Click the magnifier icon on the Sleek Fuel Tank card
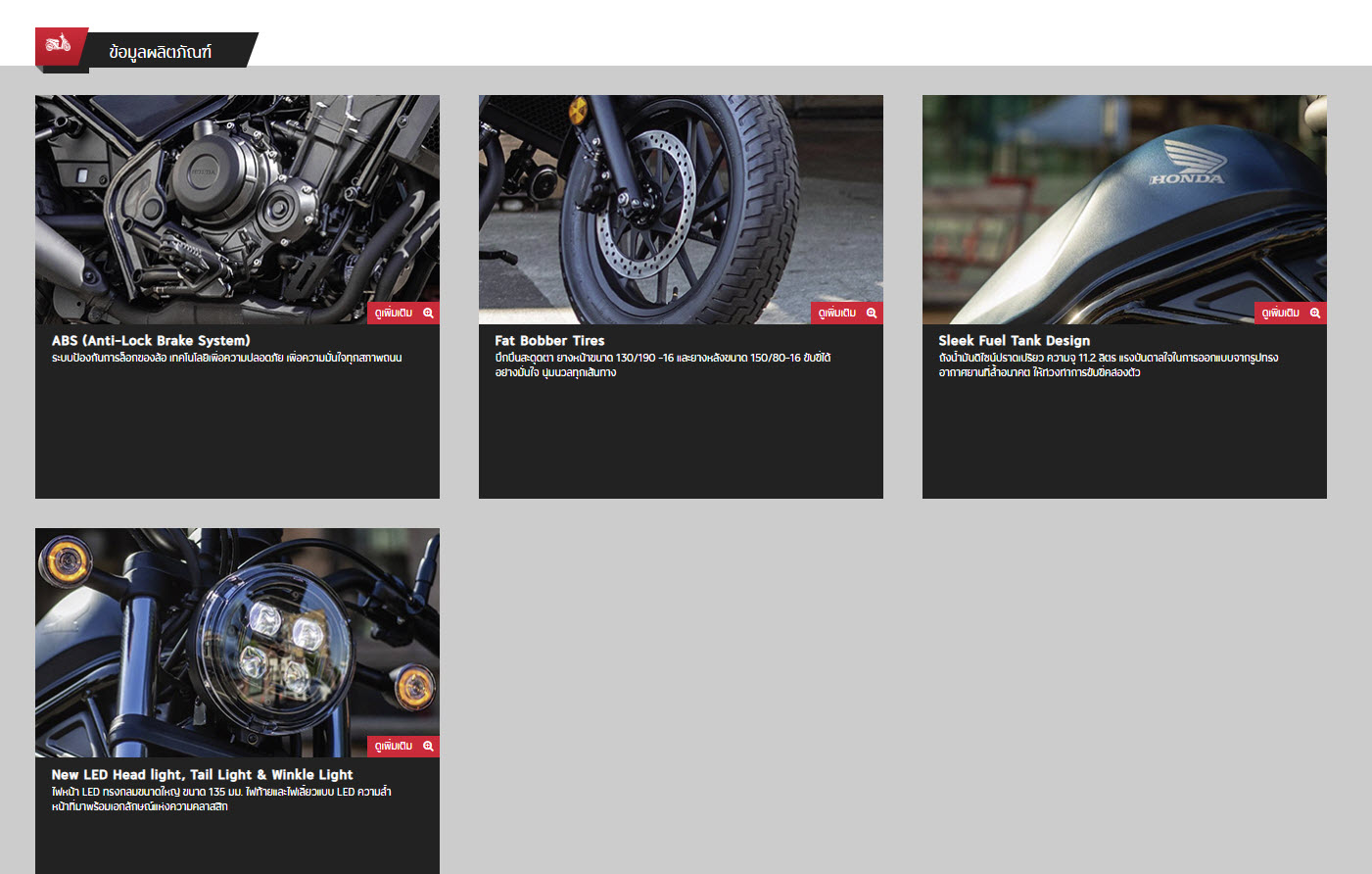 pyautogui.click(x=1315, y=314)
